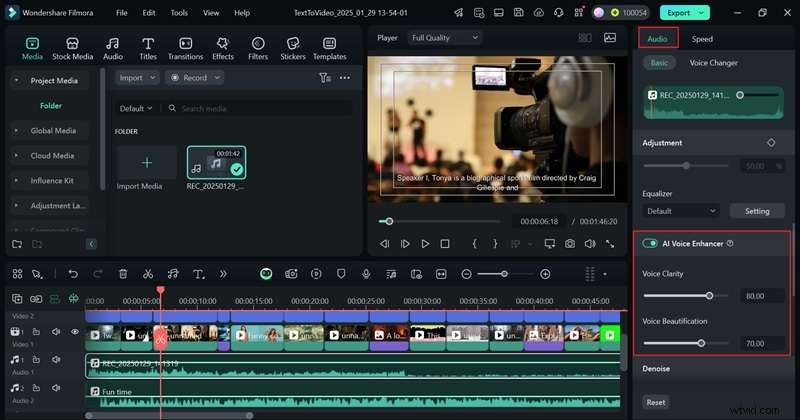Open the Edit menu
Viewport: 800px width, 420px height.
tap(149, 13)
